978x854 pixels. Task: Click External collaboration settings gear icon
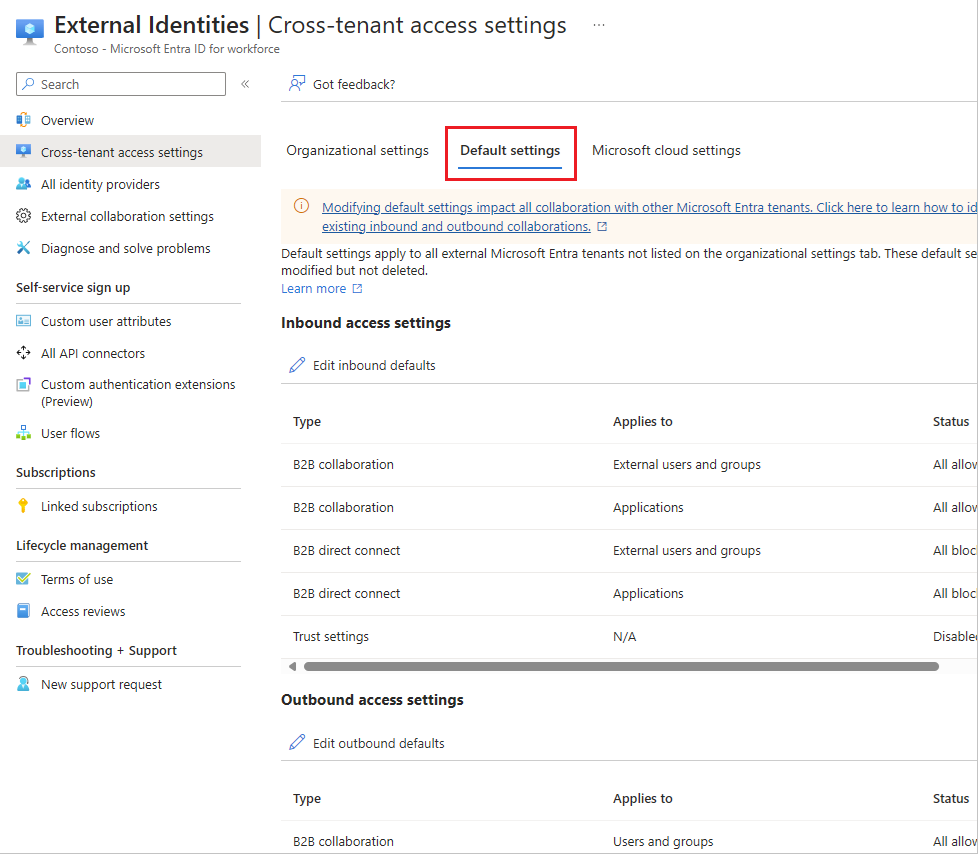pos(24,216)
